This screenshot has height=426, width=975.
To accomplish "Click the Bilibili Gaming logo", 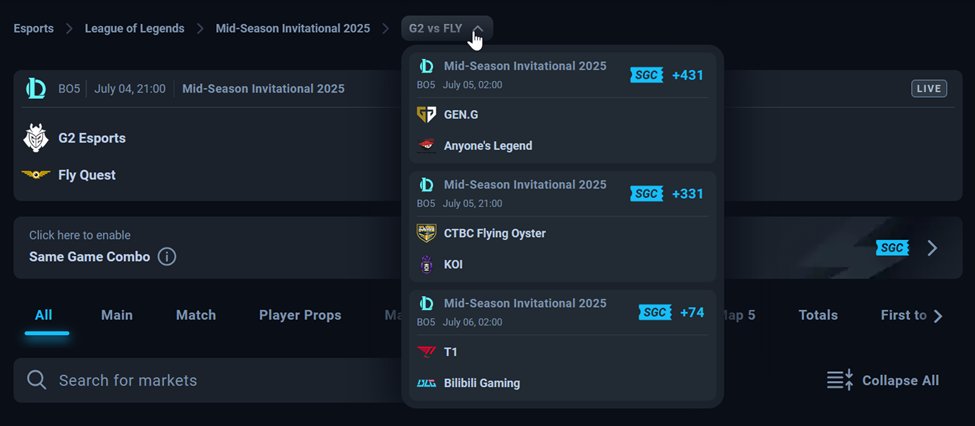I will point(426,383).
